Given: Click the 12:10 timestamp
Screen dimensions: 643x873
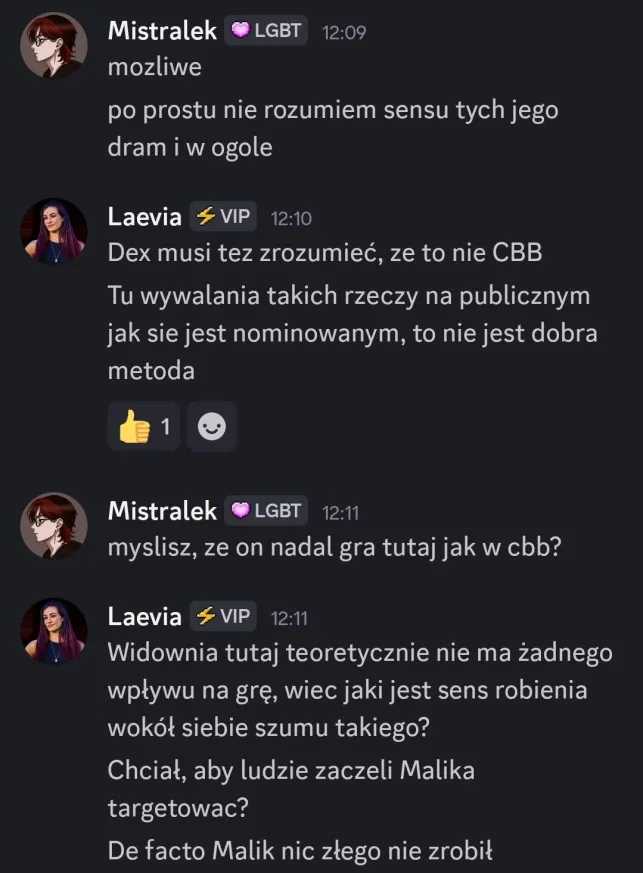Looking at the screenshot, I should [x=292, y=218].
